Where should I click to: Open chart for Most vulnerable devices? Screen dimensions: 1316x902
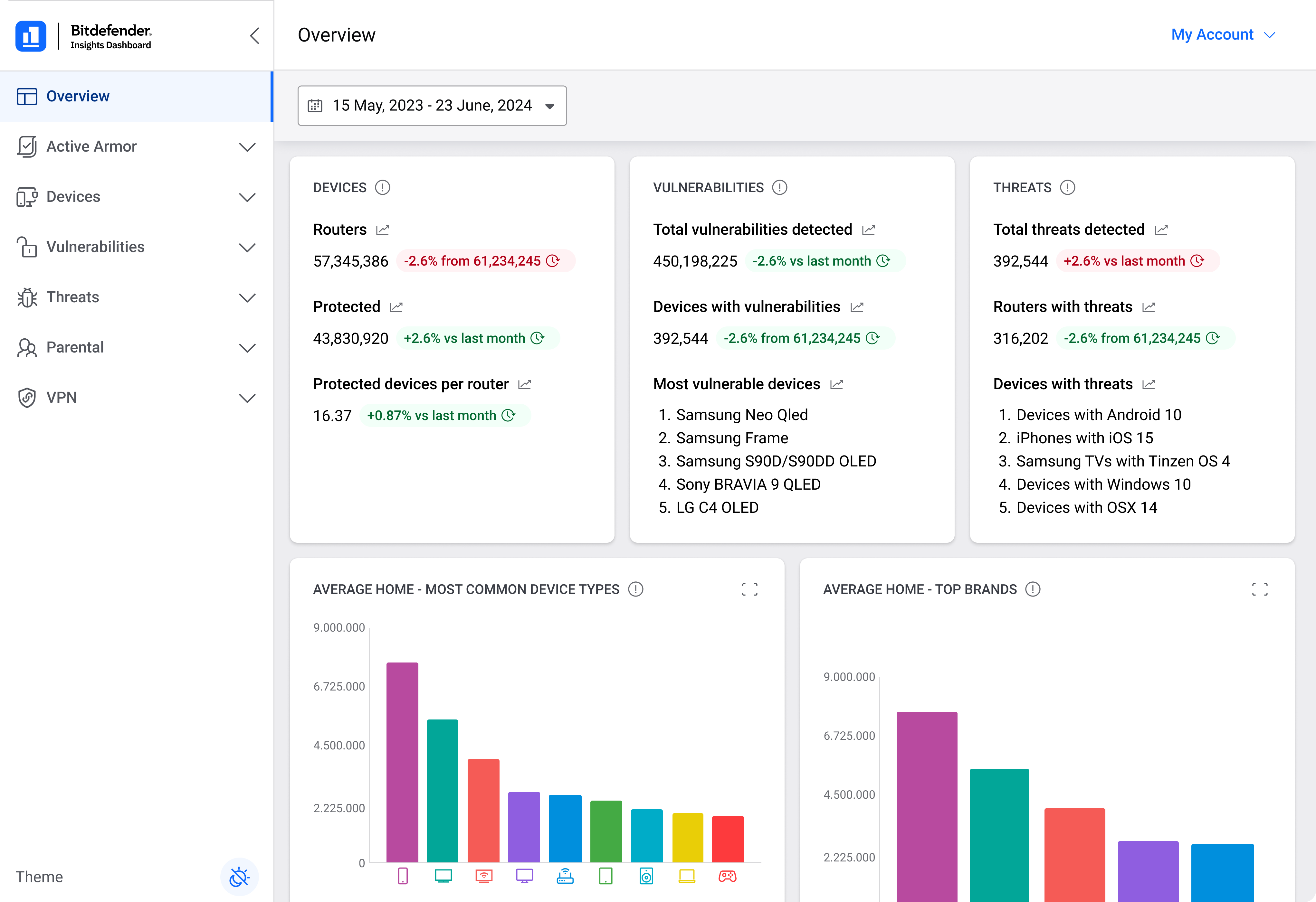[836, 384]
